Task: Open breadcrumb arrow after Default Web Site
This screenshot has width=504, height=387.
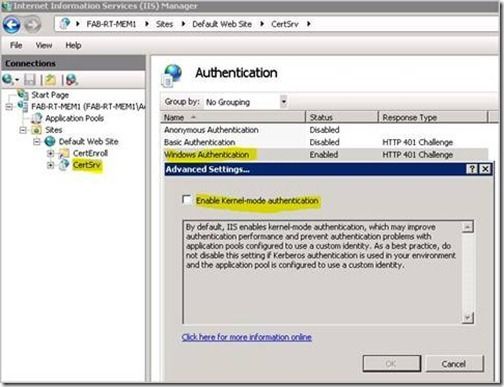Action: pyautogui.click(x=262, y=24)
